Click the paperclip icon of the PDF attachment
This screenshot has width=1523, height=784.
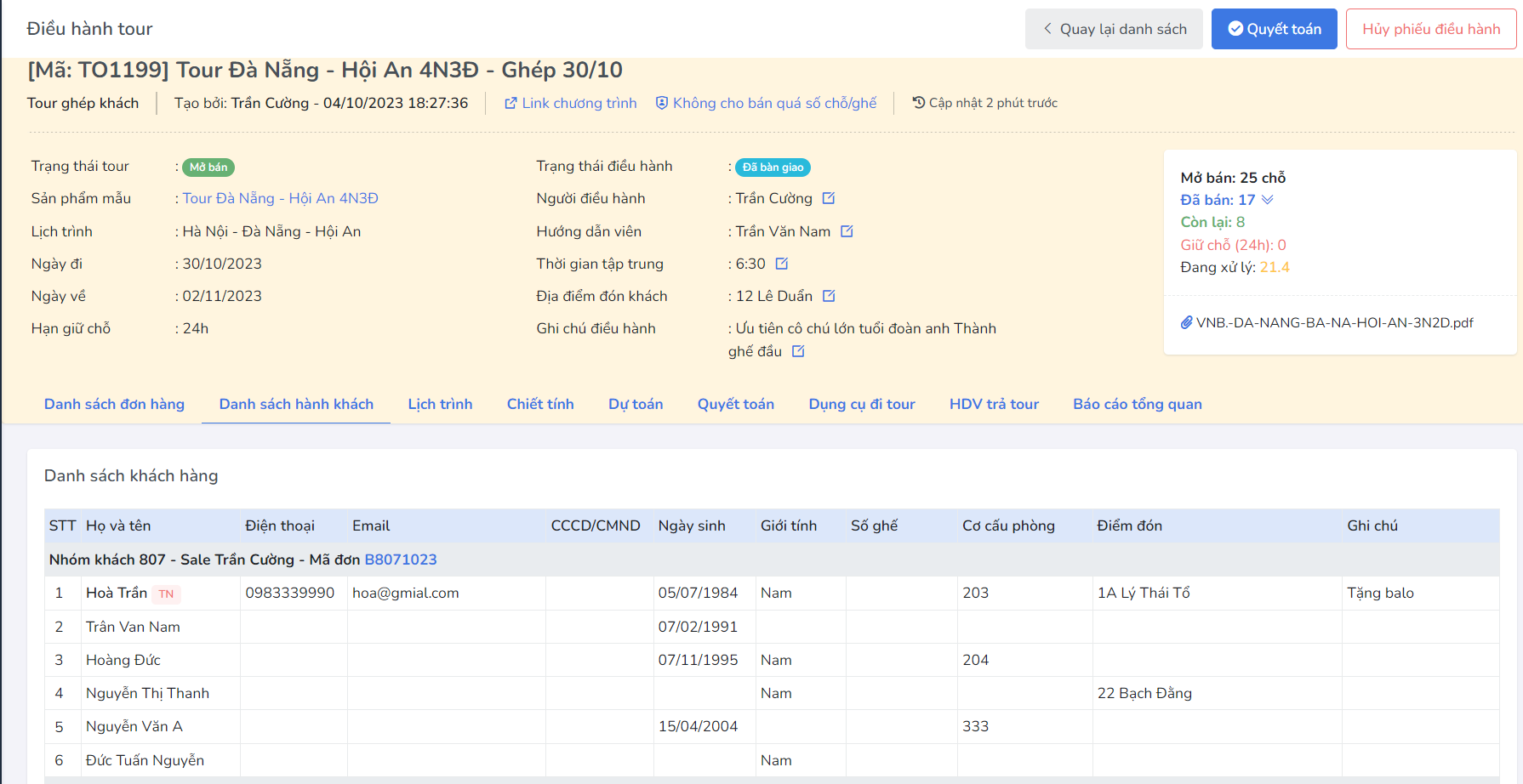click(x=1186, y=322)
